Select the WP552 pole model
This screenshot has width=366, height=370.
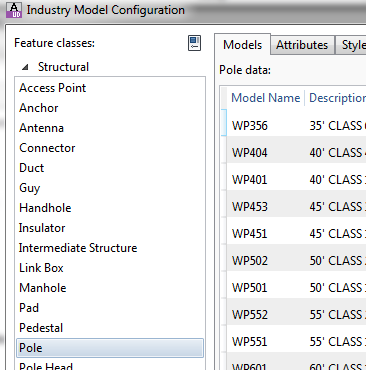pyautogui.click(x=296, y=315)
